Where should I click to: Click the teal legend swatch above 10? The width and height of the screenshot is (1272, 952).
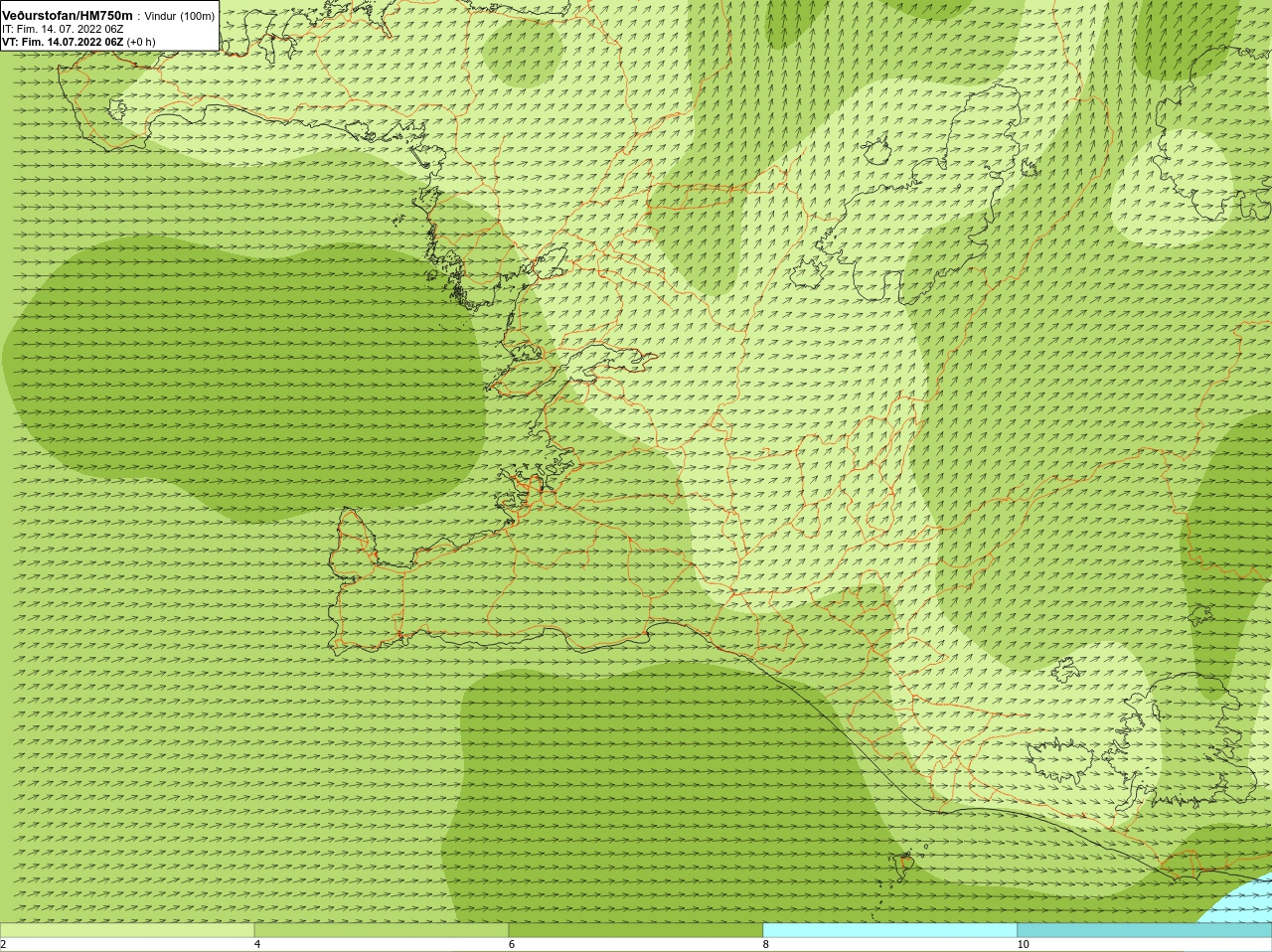1145,930
